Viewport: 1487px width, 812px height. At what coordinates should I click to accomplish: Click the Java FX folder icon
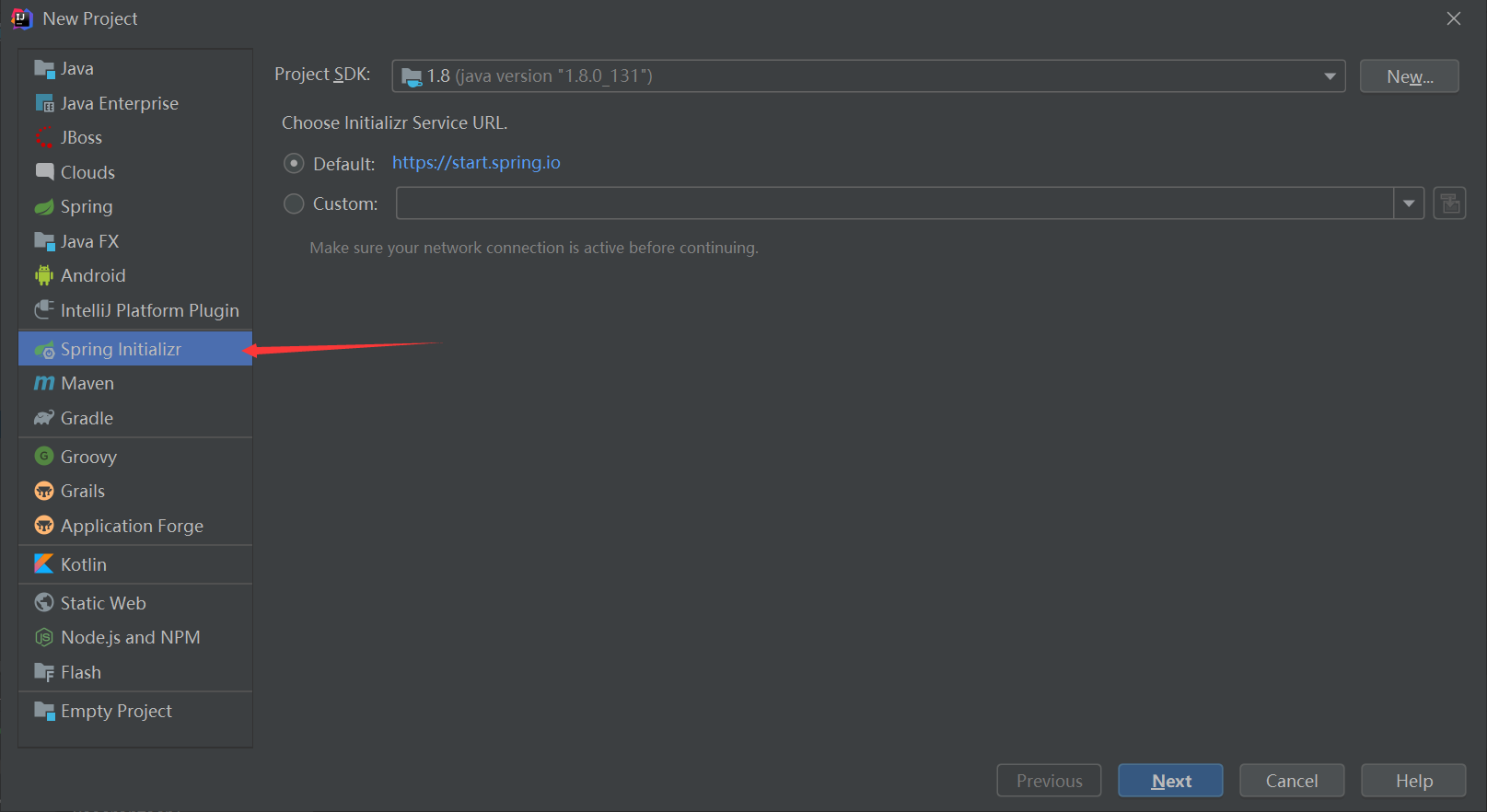point(44,241)
